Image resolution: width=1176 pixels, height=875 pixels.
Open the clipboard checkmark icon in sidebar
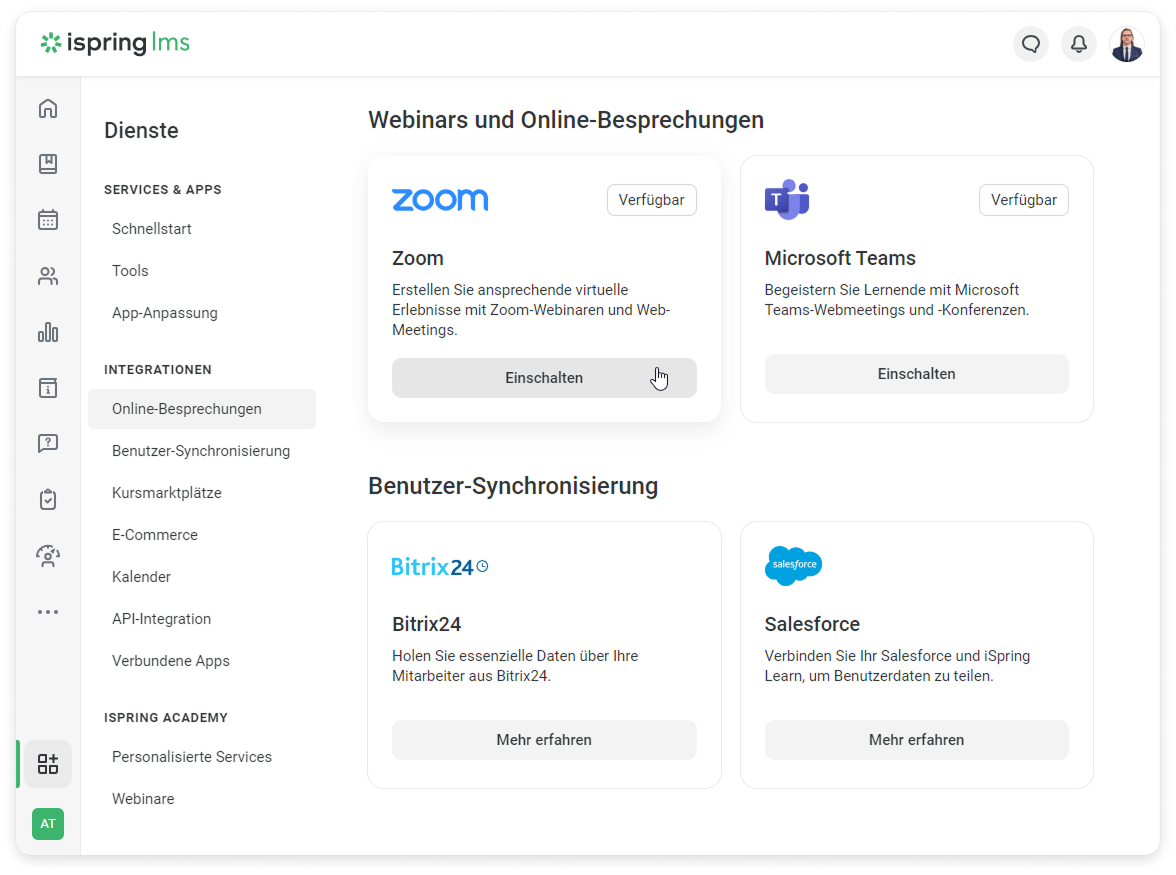pyautogui.click(x=48, y=499)
